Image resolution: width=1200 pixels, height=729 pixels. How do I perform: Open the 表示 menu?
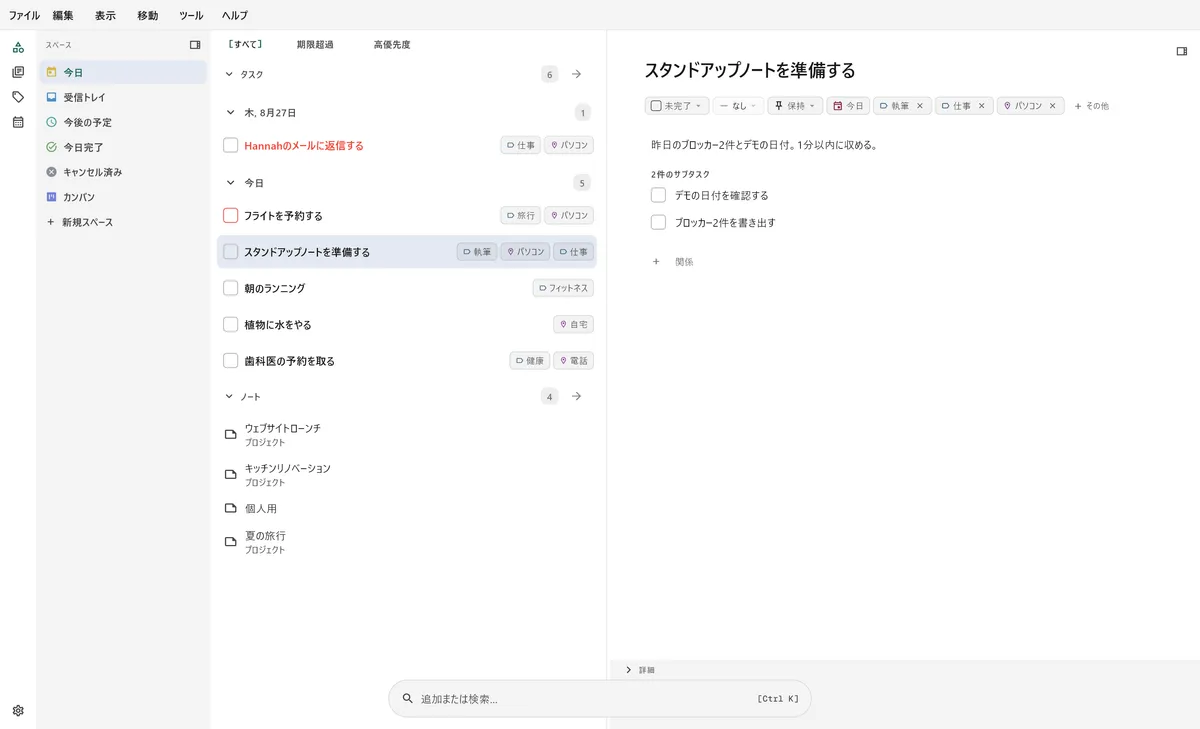point(105,15)
